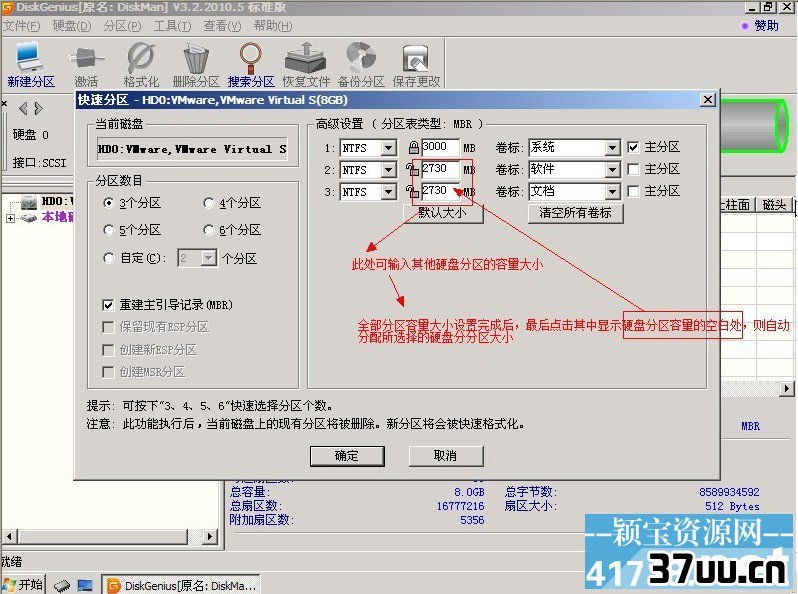Select HD0 disk icon in tree
Viewport: 798px width, 594px height.
pos(30,202)
